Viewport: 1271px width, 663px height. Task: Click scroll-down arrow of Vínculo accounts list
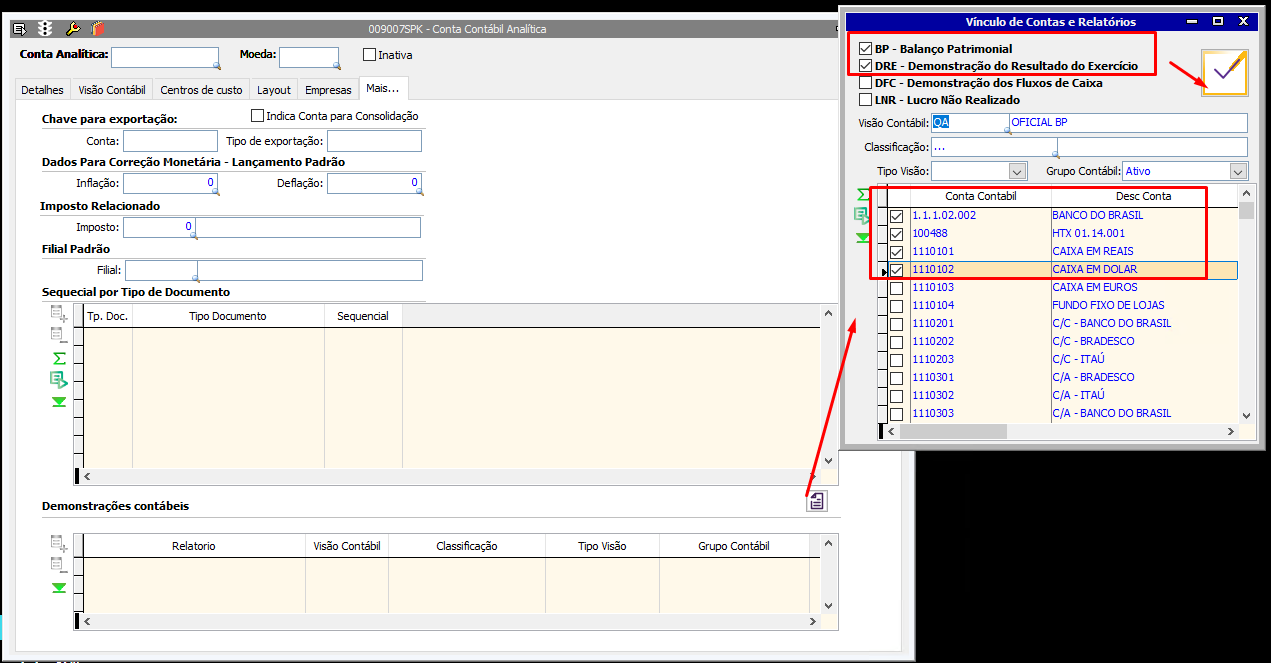pyautogui.click(x=1246, y=415)
